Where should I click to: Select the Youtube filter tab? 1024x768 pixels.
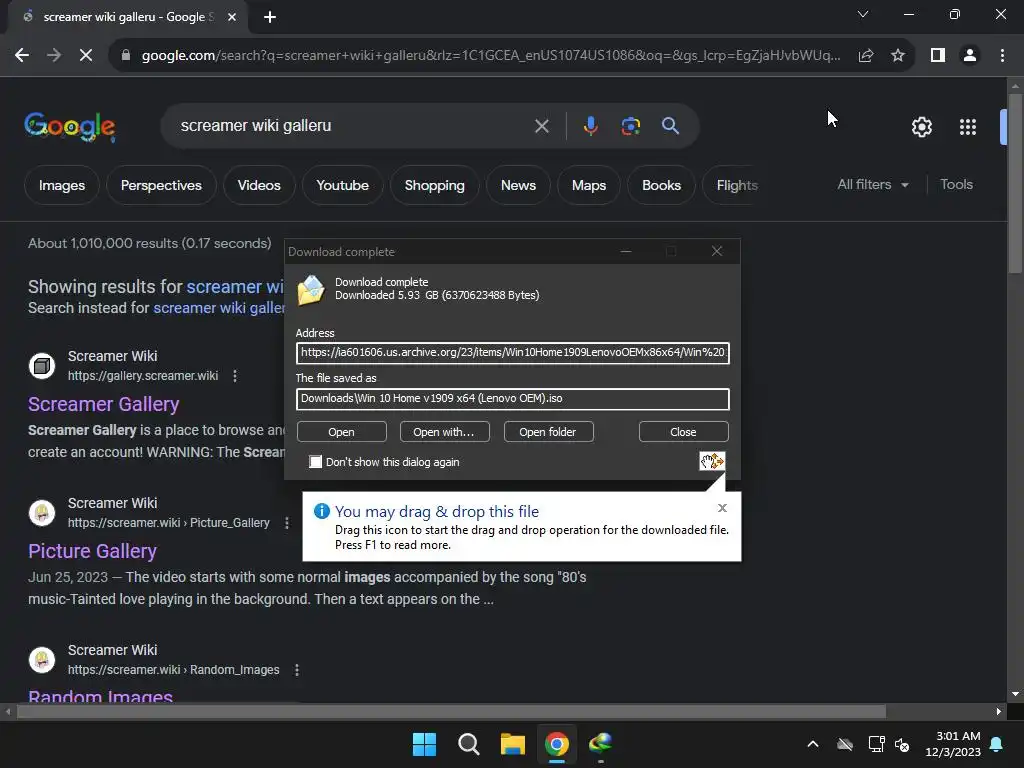pos(342,185)
